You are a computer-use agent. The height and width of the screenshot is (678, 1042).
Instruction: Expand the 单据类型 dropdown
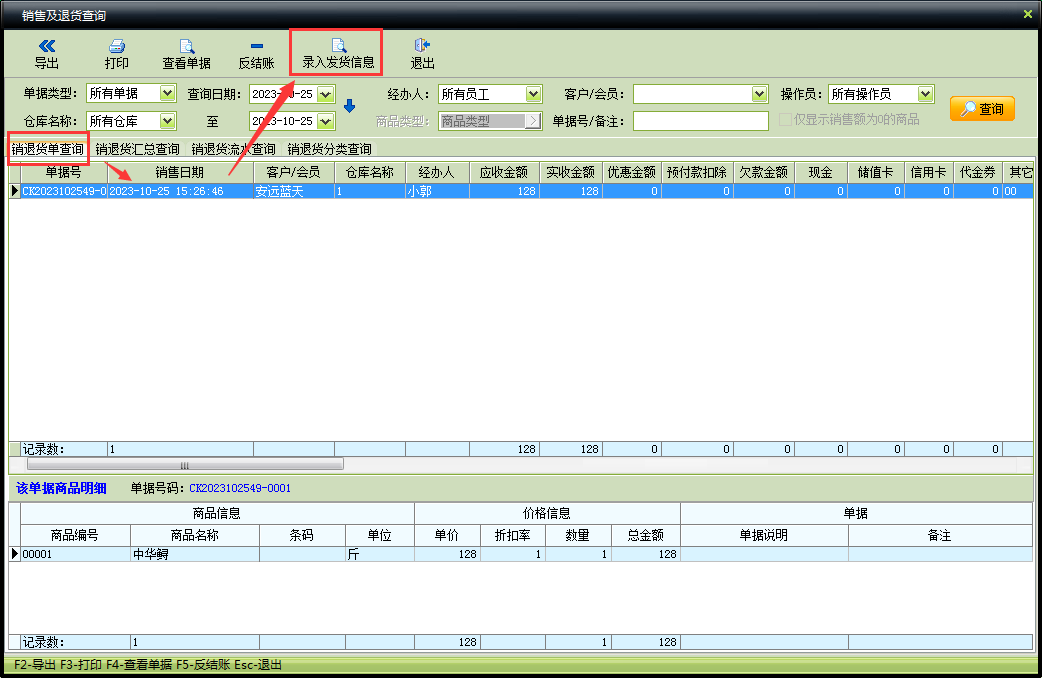coord(168,94)
